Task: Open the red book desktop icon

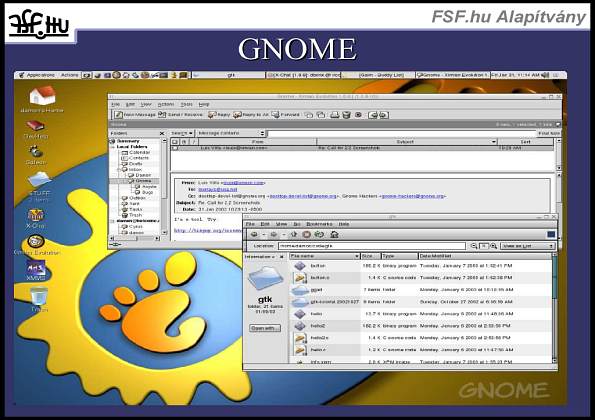Action: coord(35,125)
